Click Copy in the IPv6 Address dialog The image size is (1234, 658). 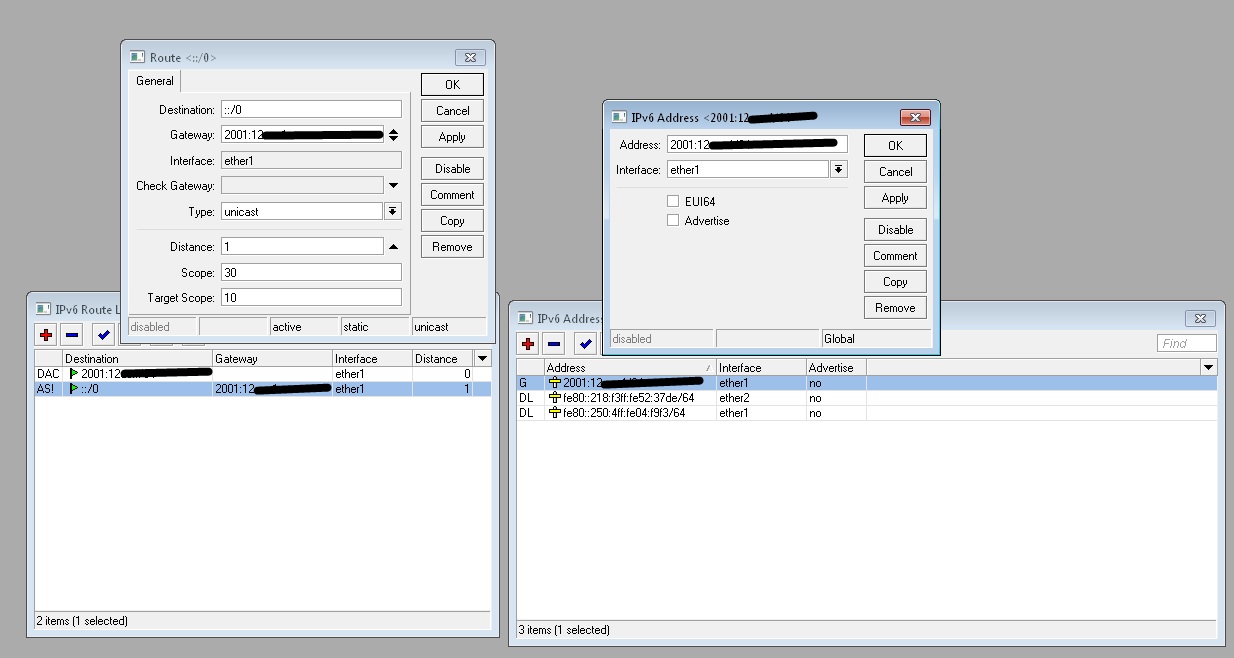[x=896, y=281]
